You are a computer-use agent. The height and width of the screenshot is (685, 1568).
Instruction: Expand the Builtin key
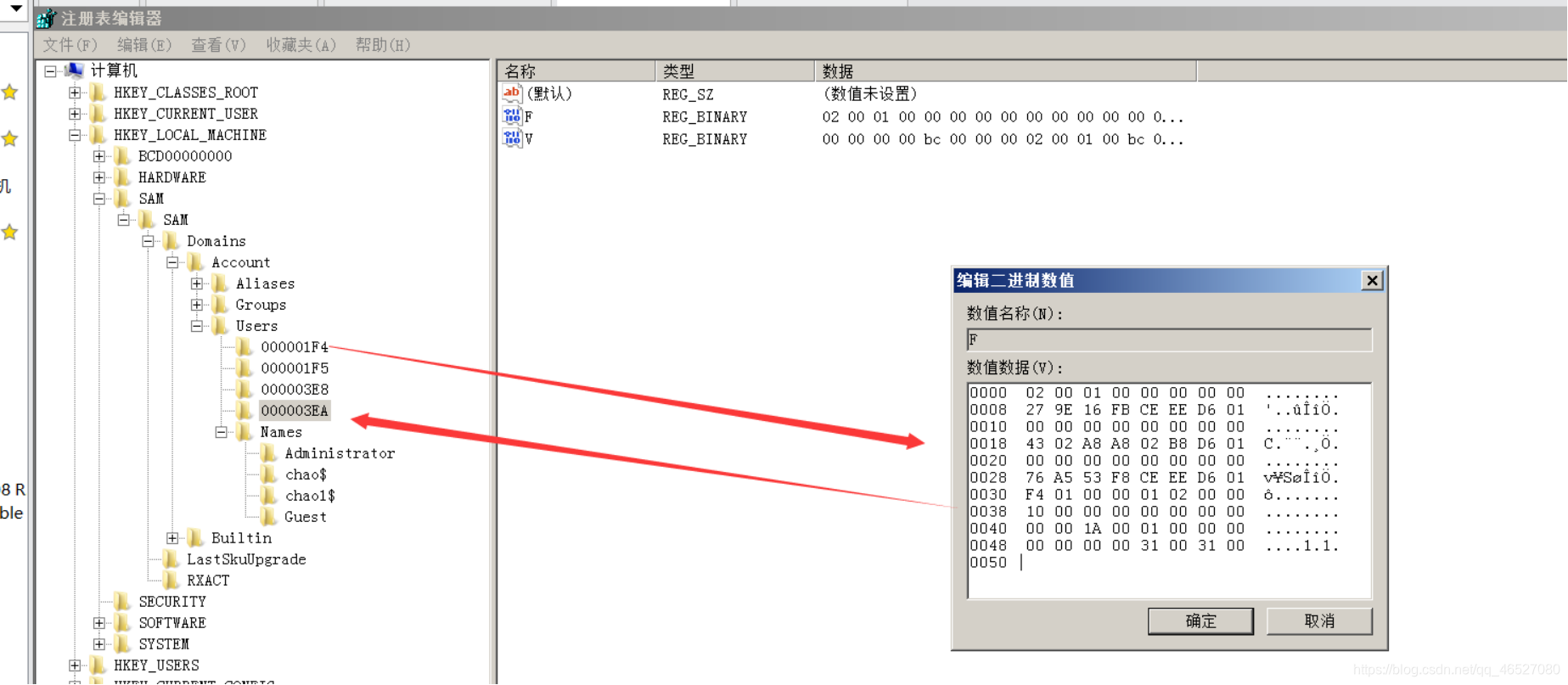(172, 538)
